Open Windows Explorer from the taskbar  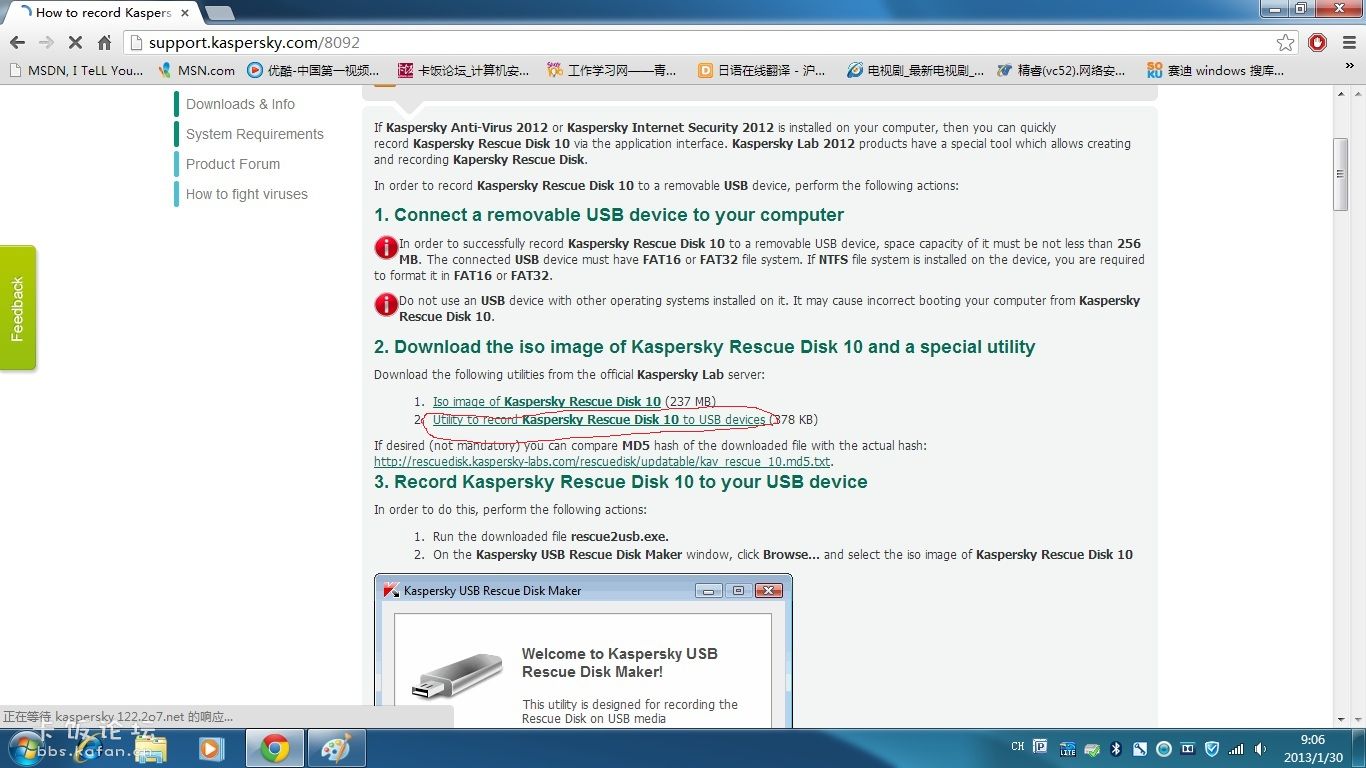pos(150,748)
